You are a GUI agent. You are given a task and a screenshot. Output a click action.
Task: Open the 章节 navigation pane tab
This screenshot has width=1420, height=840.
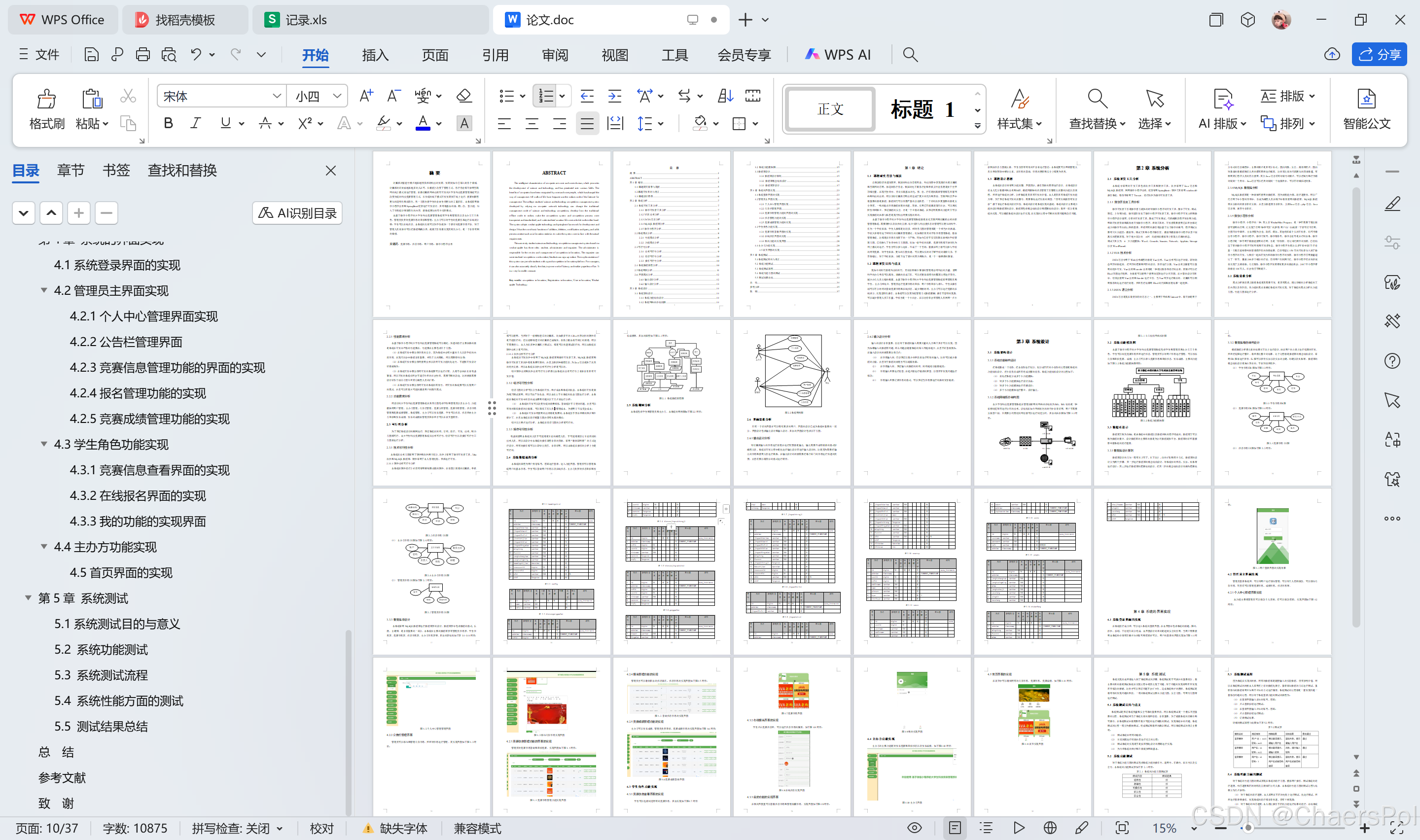(71, 171)
